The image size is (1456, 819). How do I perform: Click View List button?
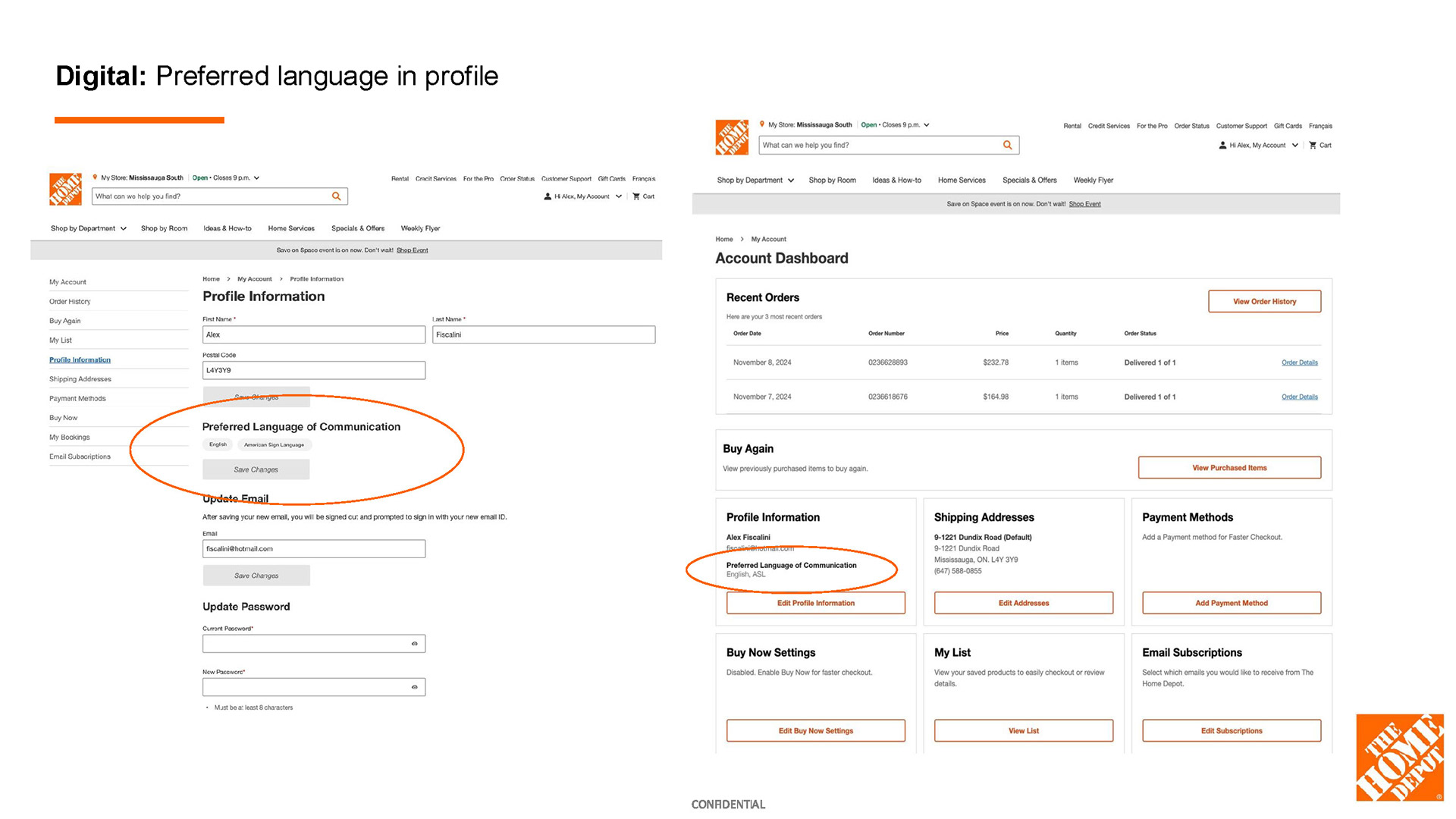pos(1024,731)
